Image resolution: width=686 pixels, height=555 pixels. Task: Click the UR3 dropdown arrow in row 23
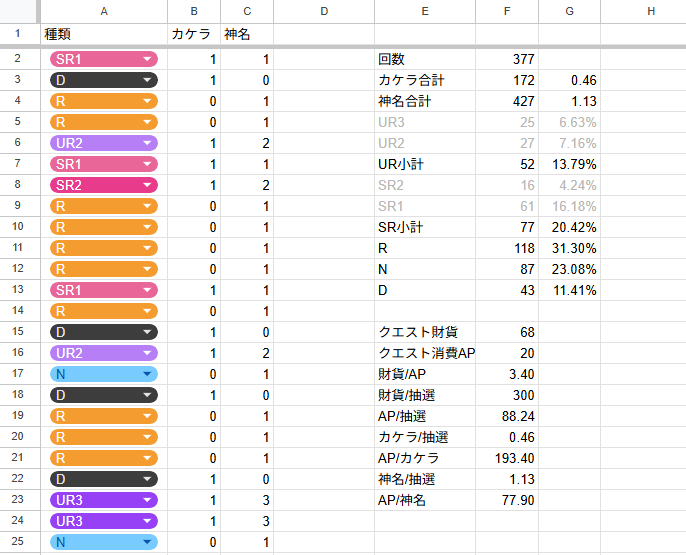click(x=148, y=500)
